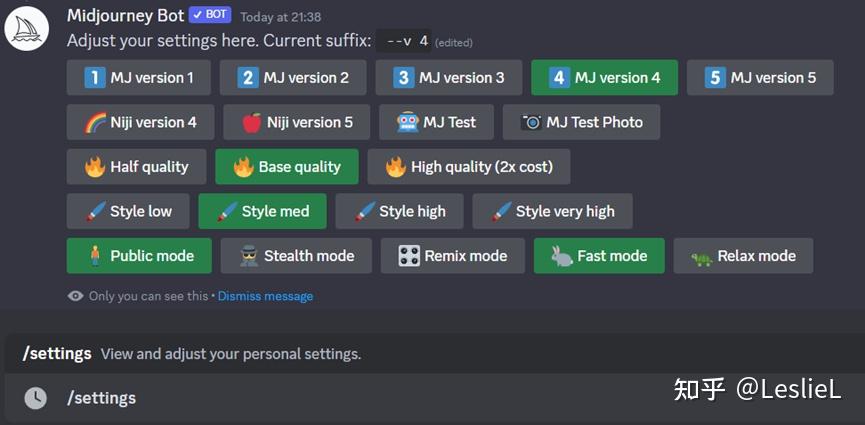Click the Midjourney Bot sailboat avatar

[27, 28]
